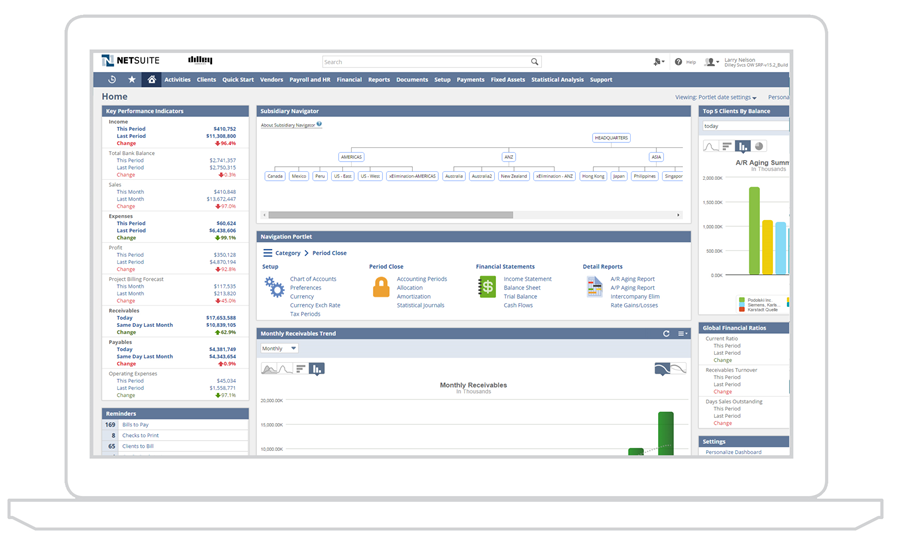Open the Recent Records clock icon
900x550 pixels.
click(x=112, y=80)
